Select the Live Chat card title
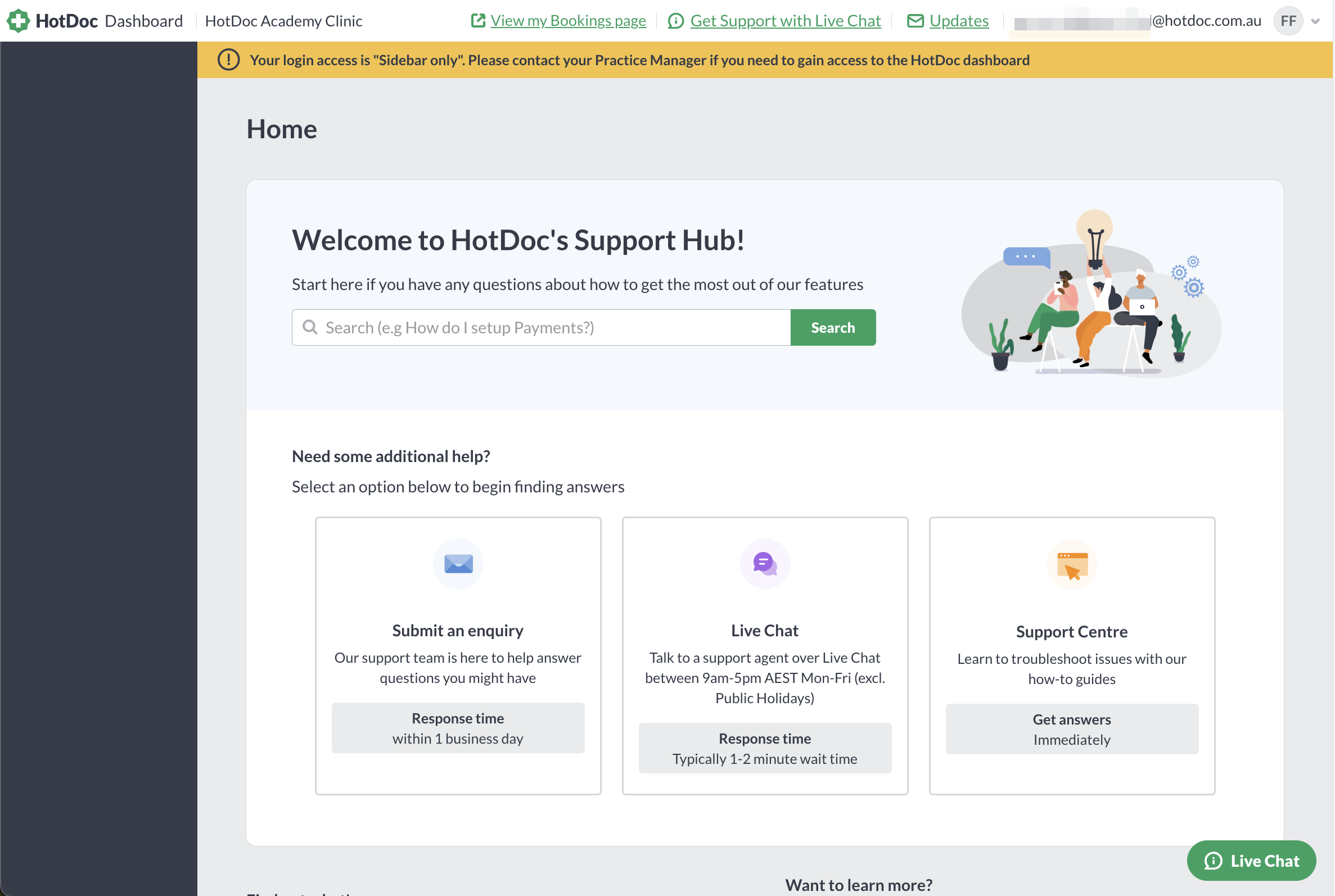The height and width of the screenshot is (896, 1335). coord(765,630)
